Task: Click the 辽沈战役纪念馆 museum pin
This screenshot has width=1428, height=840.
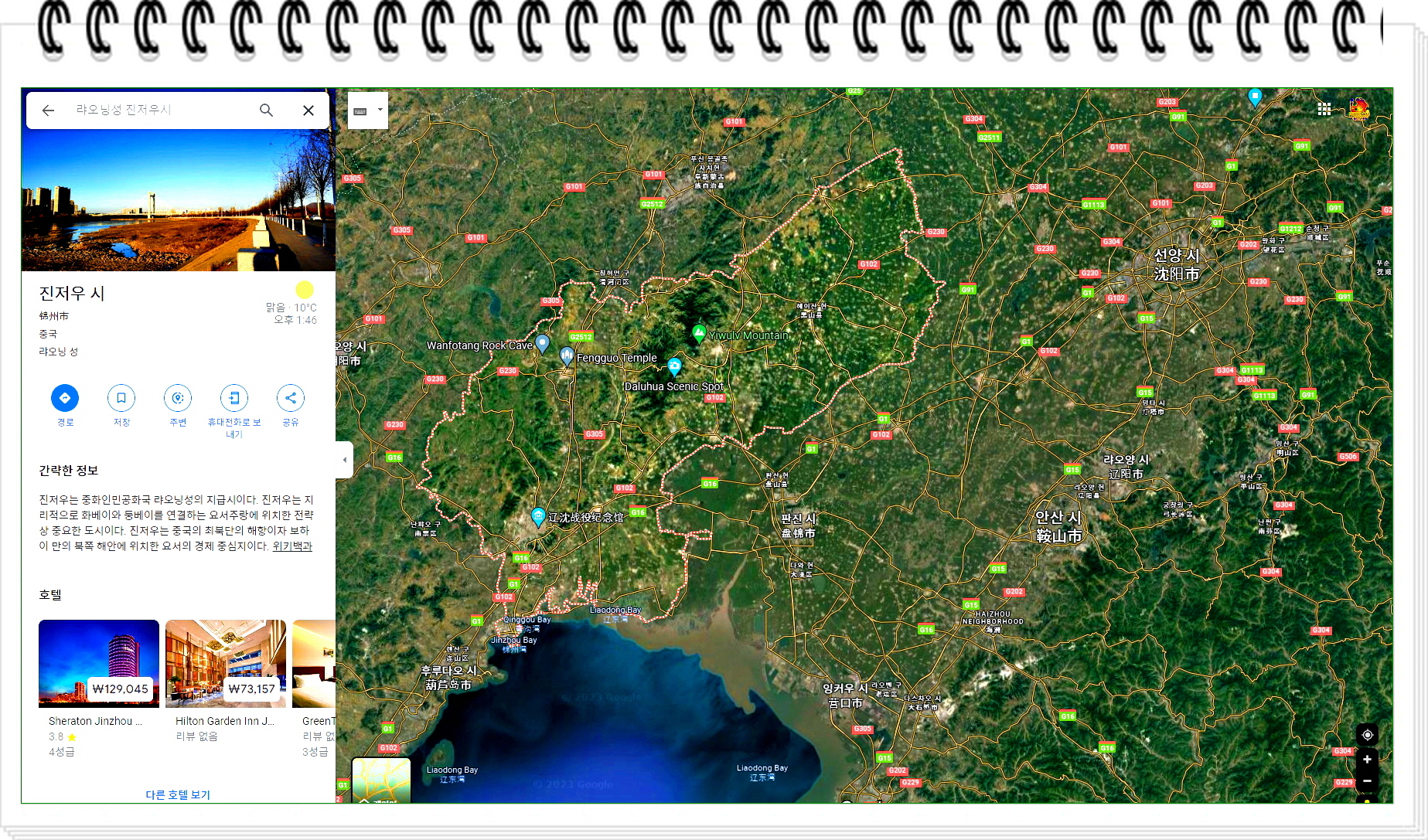Action: [x=539, y=517]
